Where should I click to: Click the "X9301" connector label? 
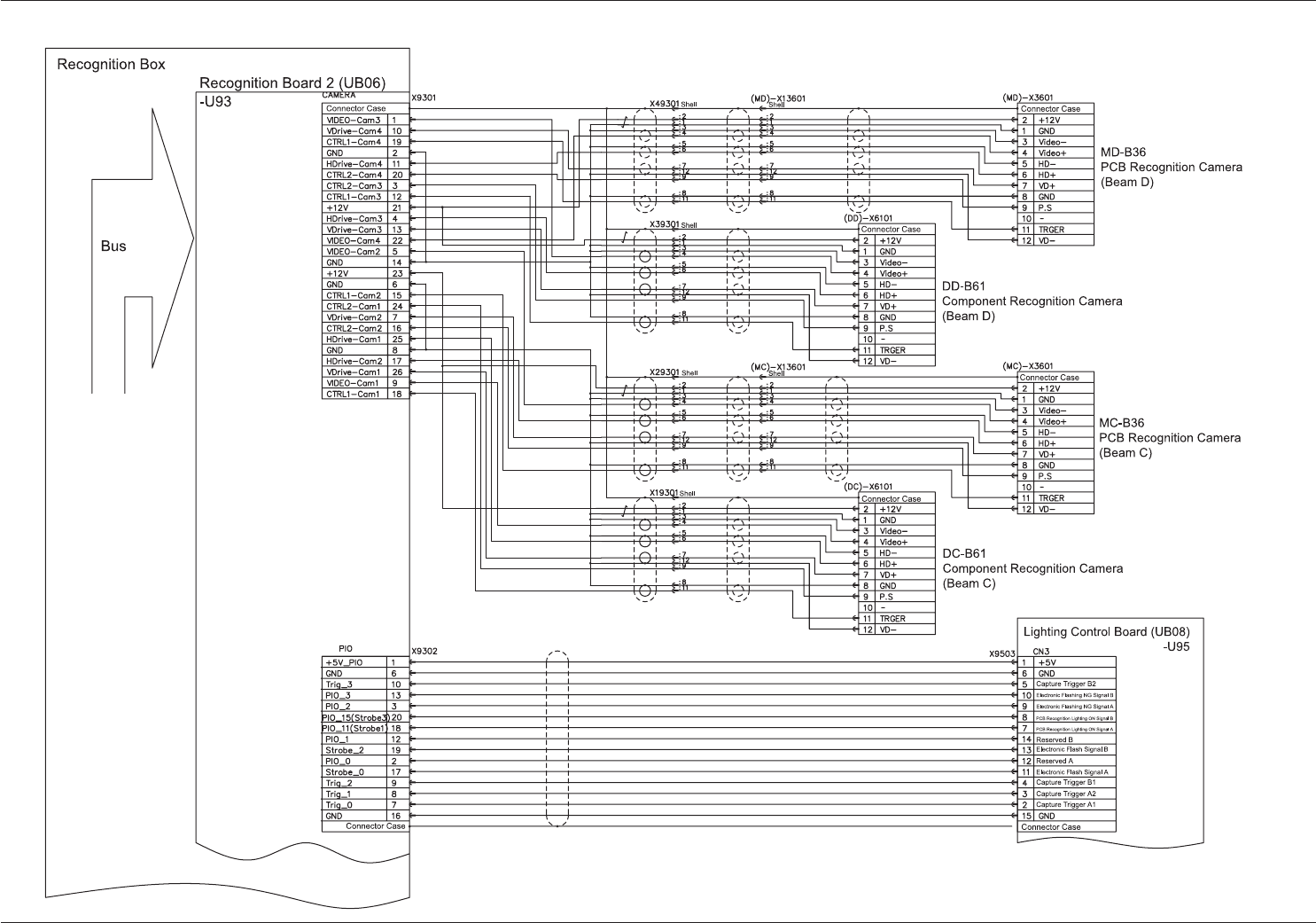coord(424,97)
